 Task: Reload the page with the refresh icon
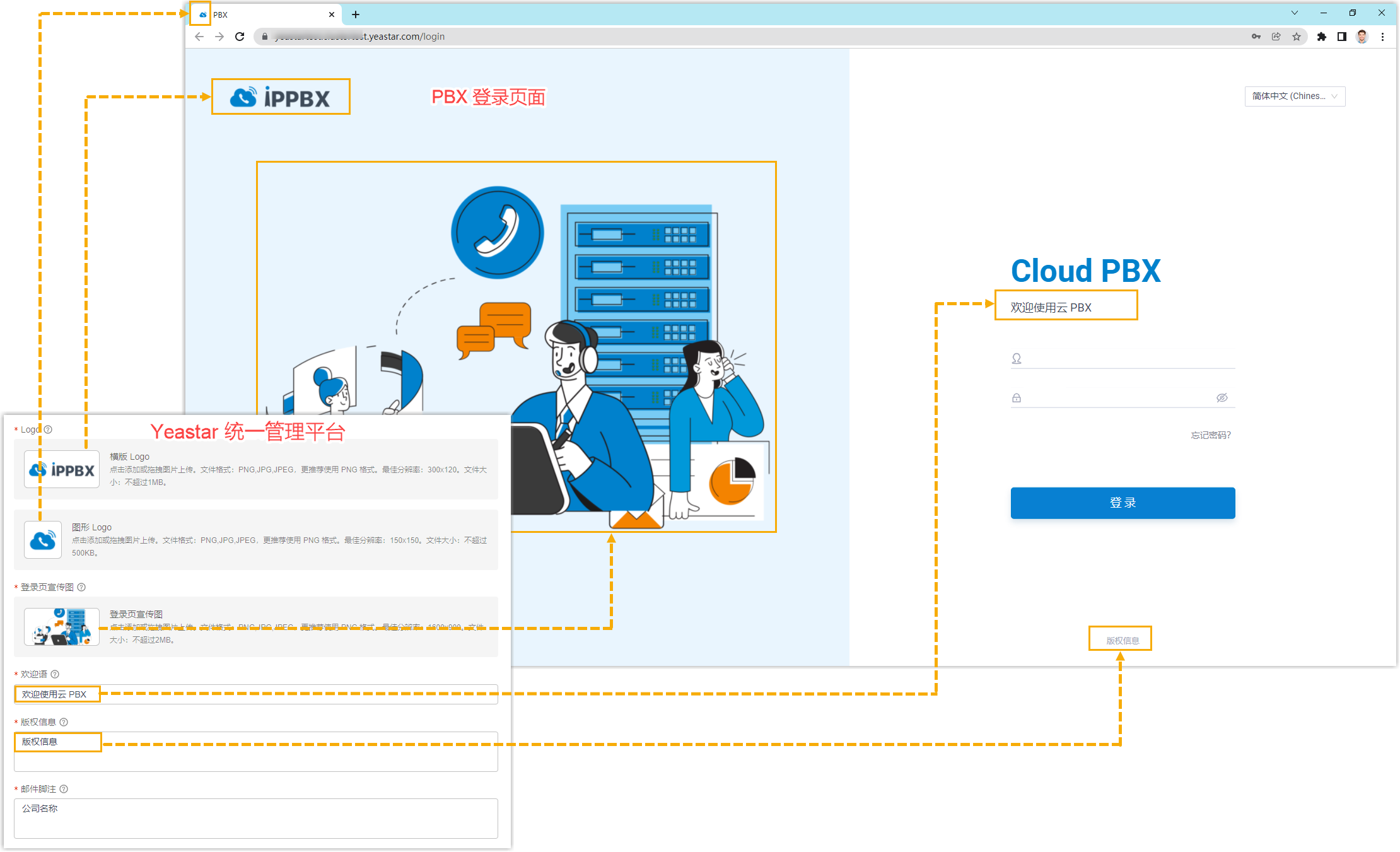[240, 37]
